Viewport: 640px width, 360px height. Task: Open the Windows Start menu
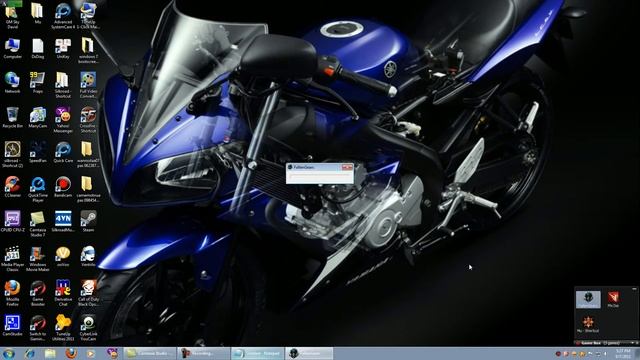coord(9,353)
